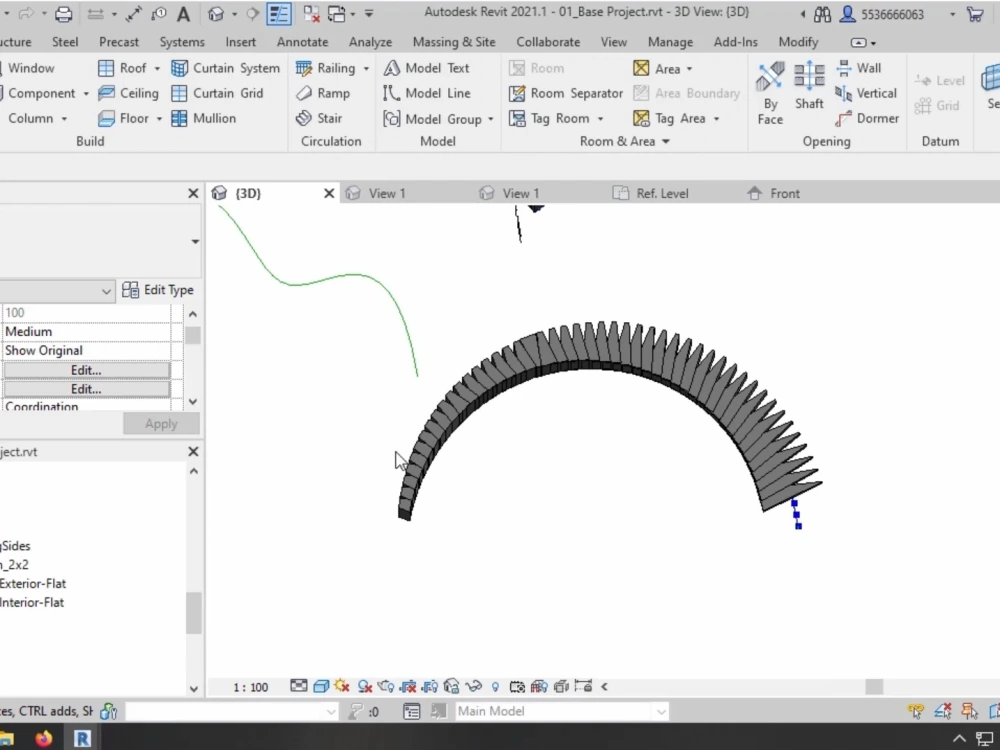
Task: Toggle the Thin Lines icon
Action: [279, 14]
